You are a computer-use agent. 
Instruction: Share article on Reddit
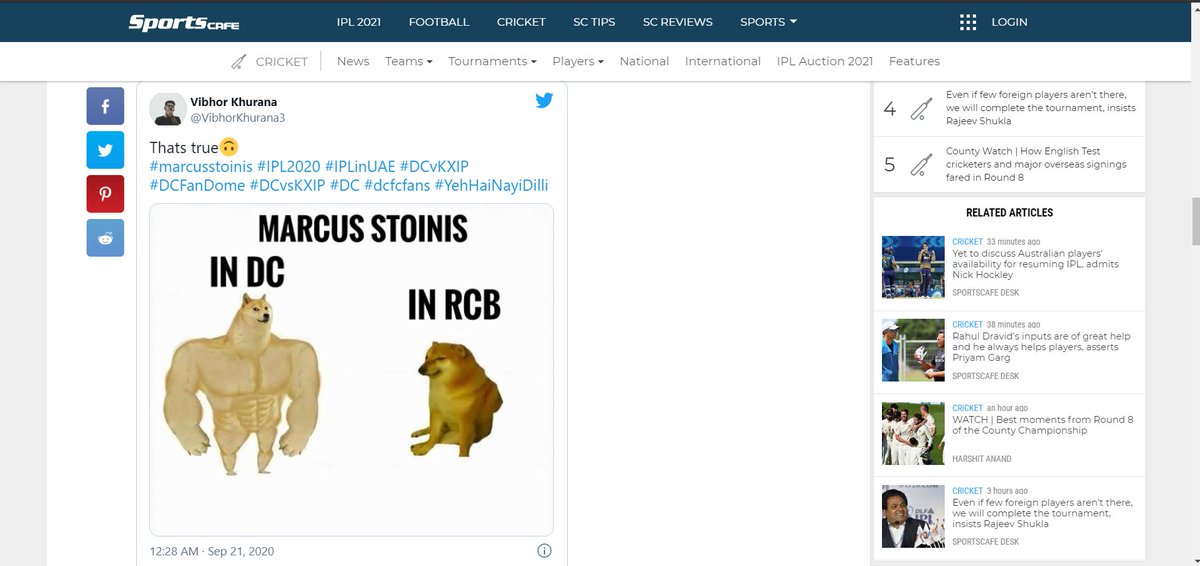(105, 237)
